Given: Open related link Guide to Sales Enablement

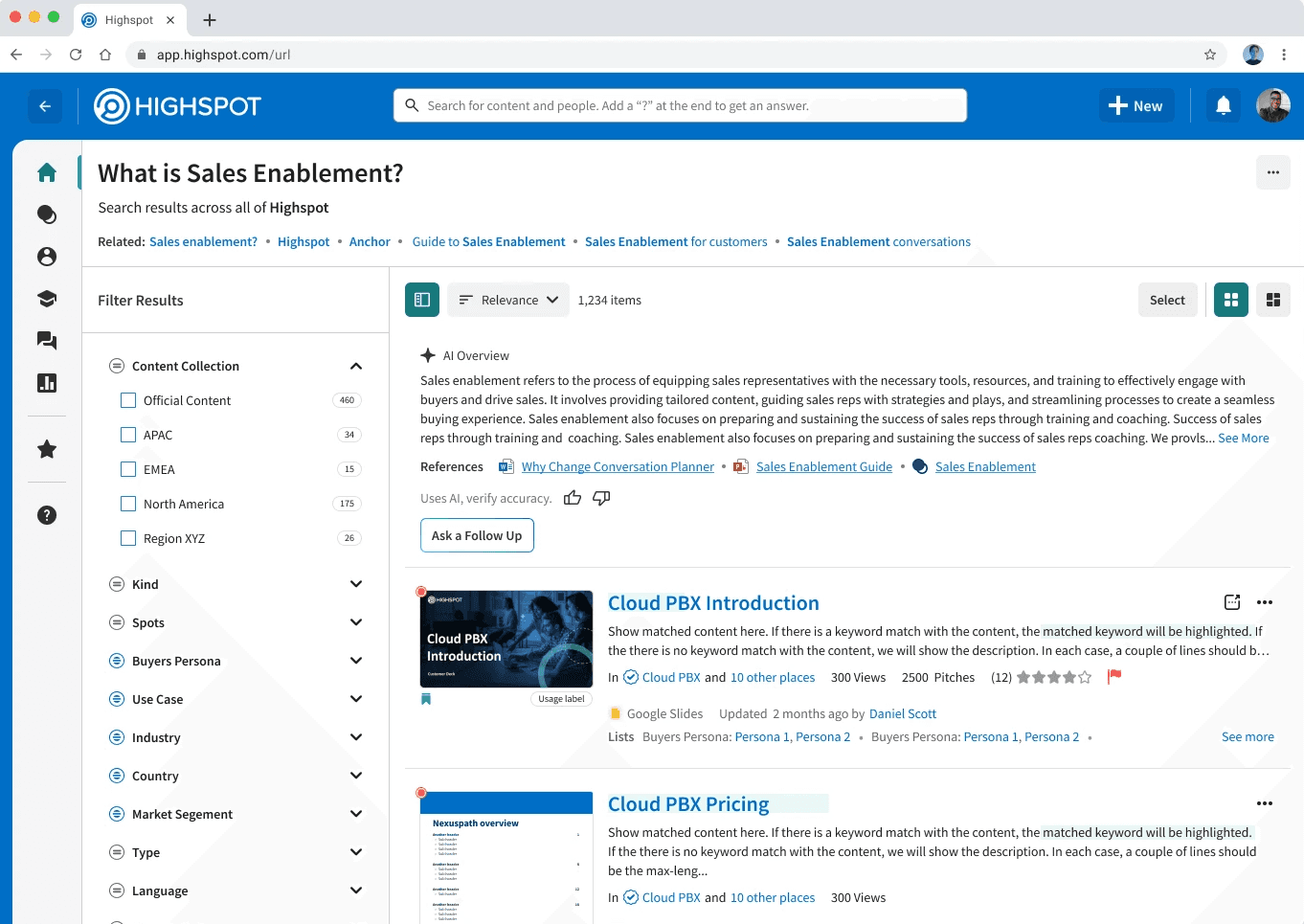Looking at the screenshot, I should (x=488, y=242).
